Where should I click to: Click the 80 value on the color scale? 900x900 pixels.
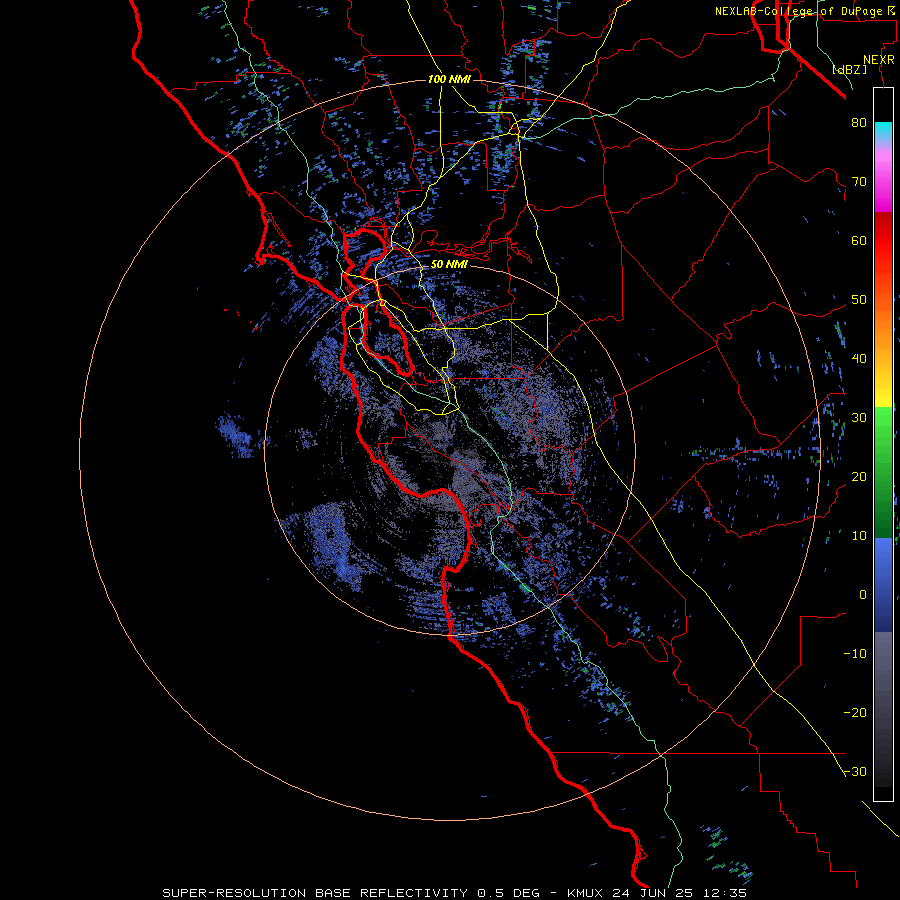(859, 123)
